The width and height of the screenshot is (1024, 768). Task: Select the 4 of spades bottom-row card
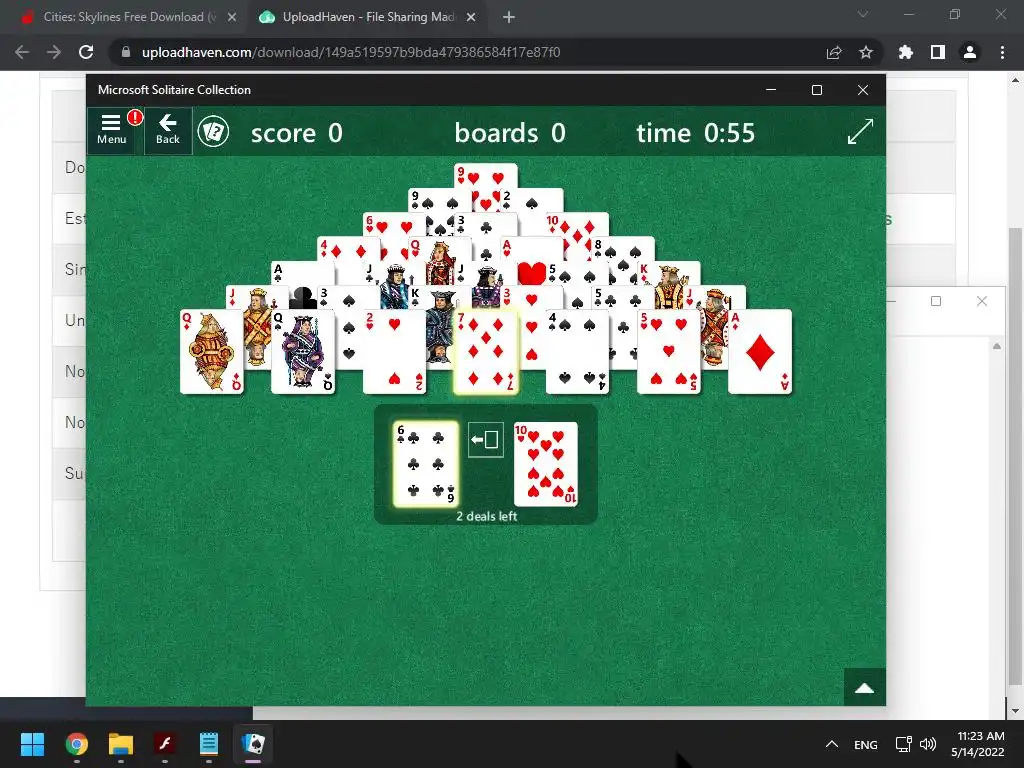(577, 351)
